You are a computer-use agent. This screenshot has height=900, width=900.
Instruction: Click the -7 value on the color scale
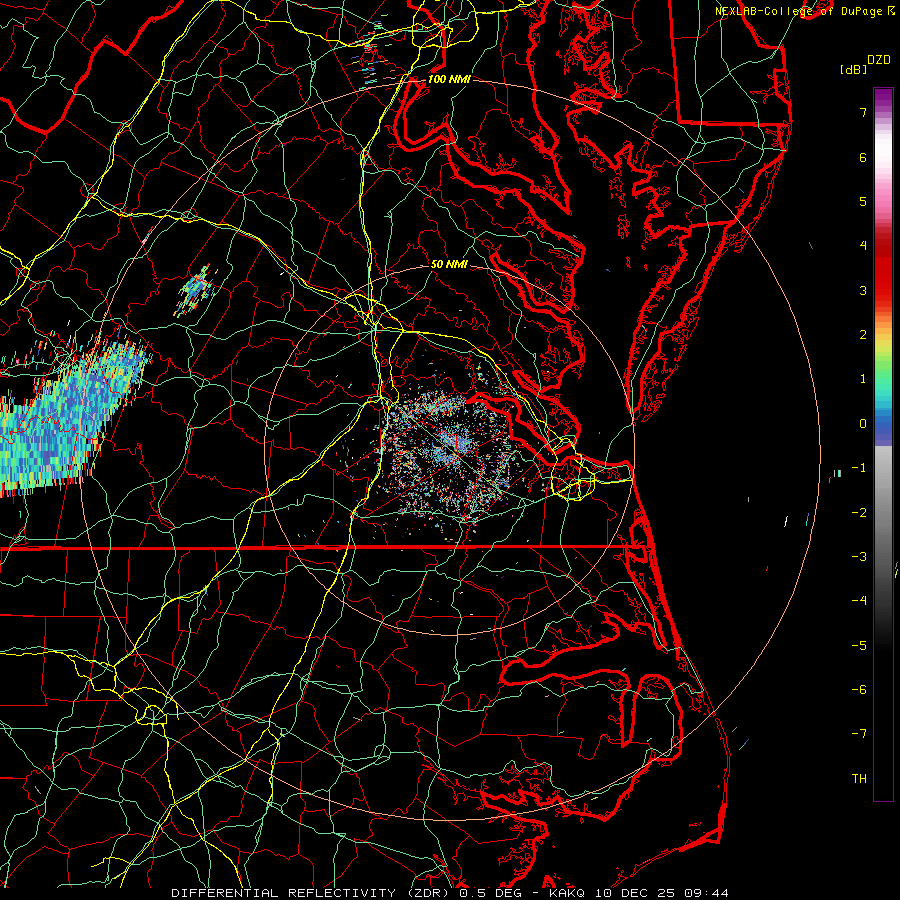click(x=859, y=734)
